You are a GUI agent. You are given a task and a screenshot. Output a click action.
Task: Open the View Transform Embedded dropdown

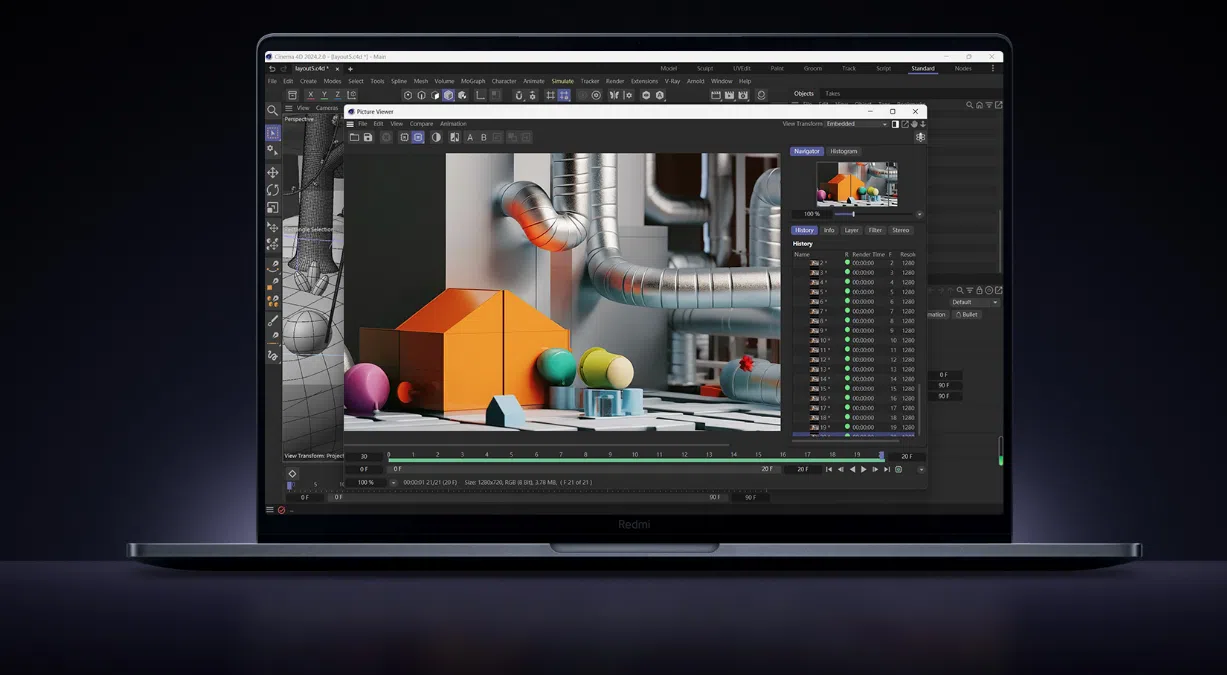click(857, 124)
